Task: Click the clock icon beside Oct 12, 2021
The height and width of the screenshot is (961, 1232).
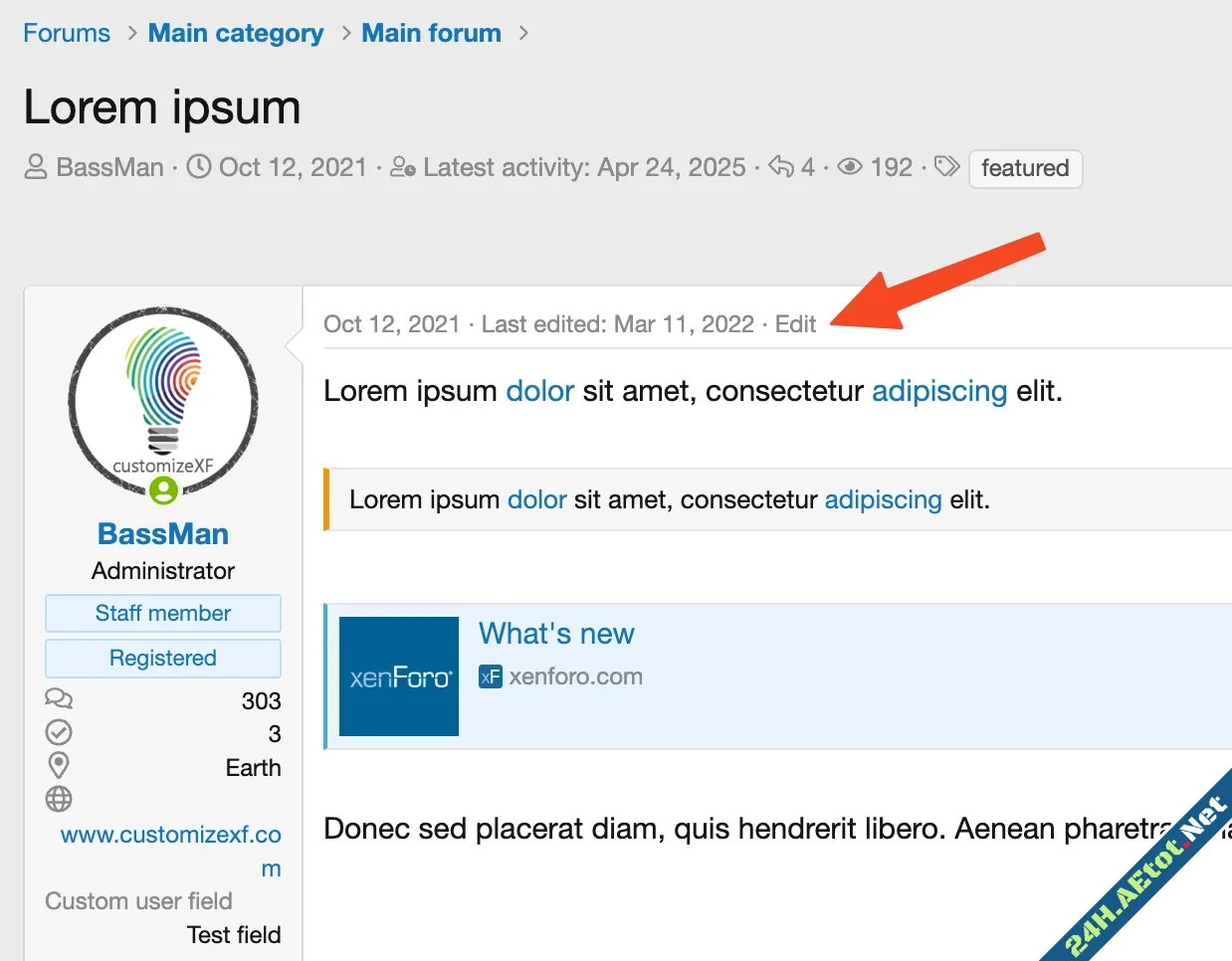Action: (x=199, y=167)
